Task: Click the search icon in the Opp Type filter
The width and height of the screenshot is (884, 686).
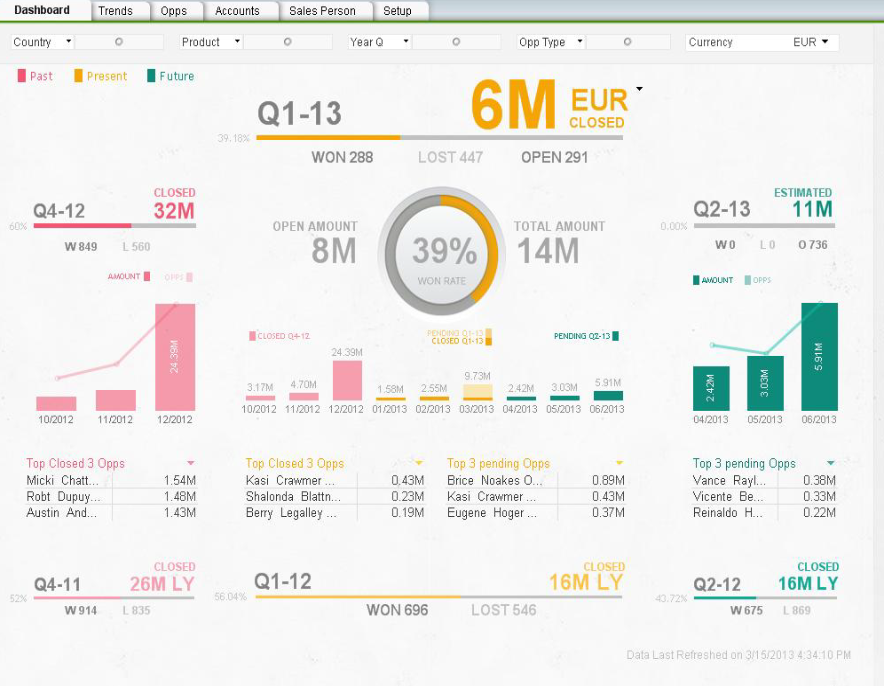Action: [x=625, y=42]
